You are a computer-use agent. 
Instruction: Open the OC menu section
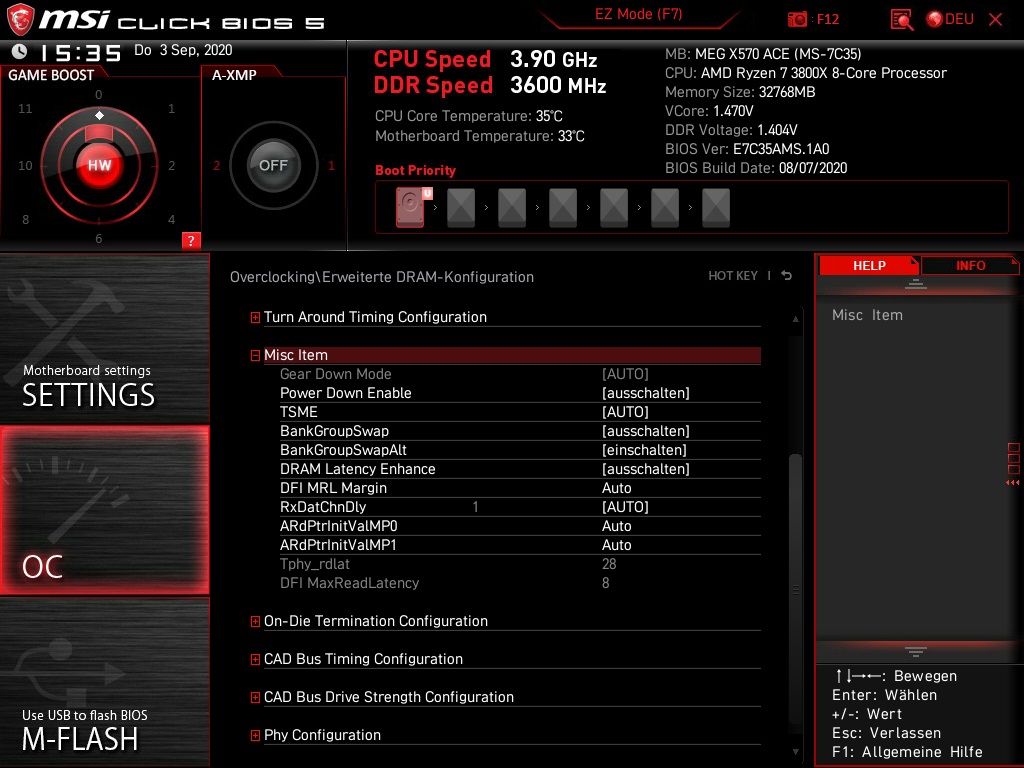tap(104, 510)
